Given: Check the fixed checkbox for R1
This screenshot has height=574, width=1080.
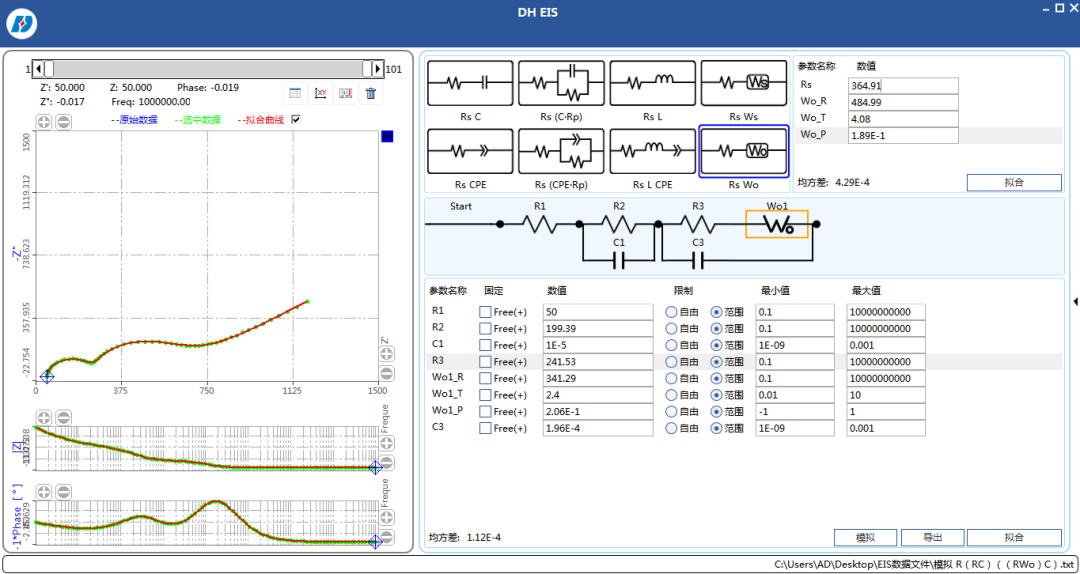Looking at the screenshot, I should [485, 312].
